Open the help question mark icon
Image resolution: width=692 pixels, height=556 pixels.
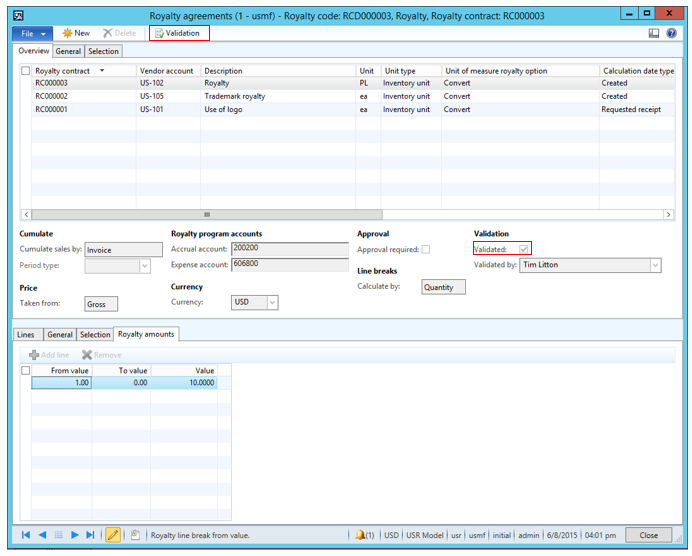click(670, 33)
